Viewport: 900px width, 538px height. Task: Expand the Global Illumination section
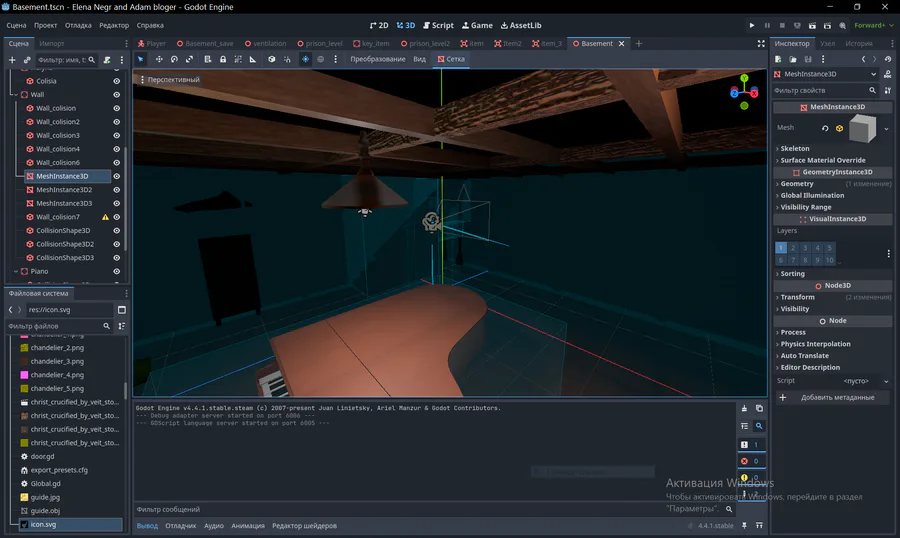tap(812, 195)
